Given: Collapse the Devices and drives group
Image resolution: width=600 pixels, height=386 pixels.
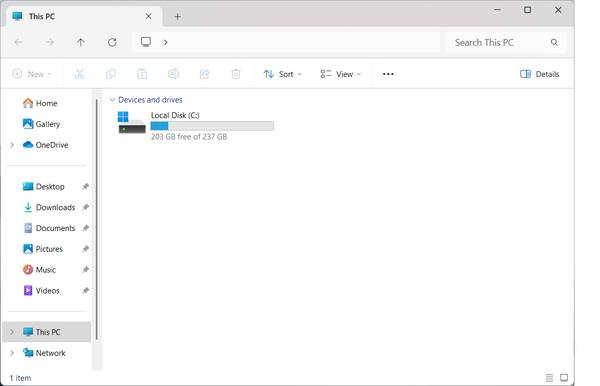Looking at the screenshot, I should pyautogui.click(x=112, y=99).
